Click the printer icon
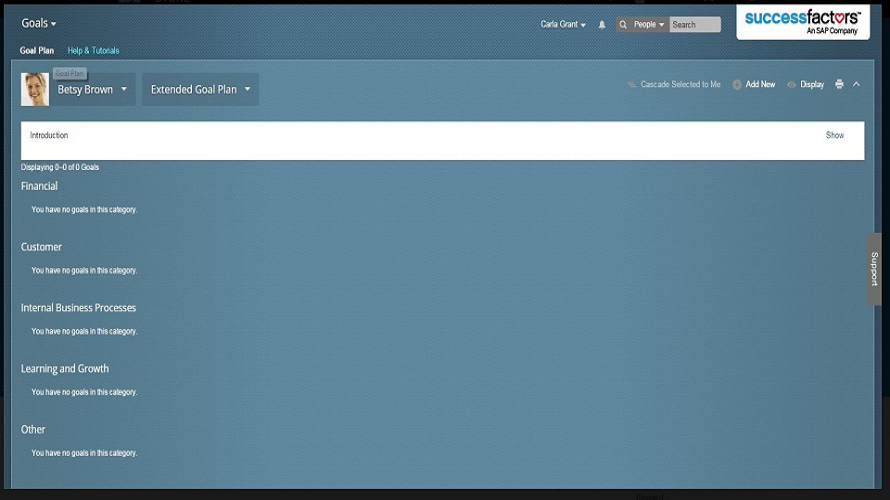The width and height of the screenshot is (890, 500). pos(839,85)
